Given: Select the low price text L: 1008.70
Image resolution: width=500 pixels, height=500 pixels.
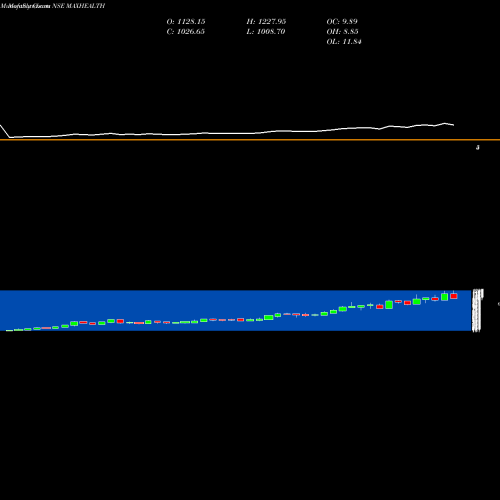Looking at the screenshot, I should (x=266, y=32).
